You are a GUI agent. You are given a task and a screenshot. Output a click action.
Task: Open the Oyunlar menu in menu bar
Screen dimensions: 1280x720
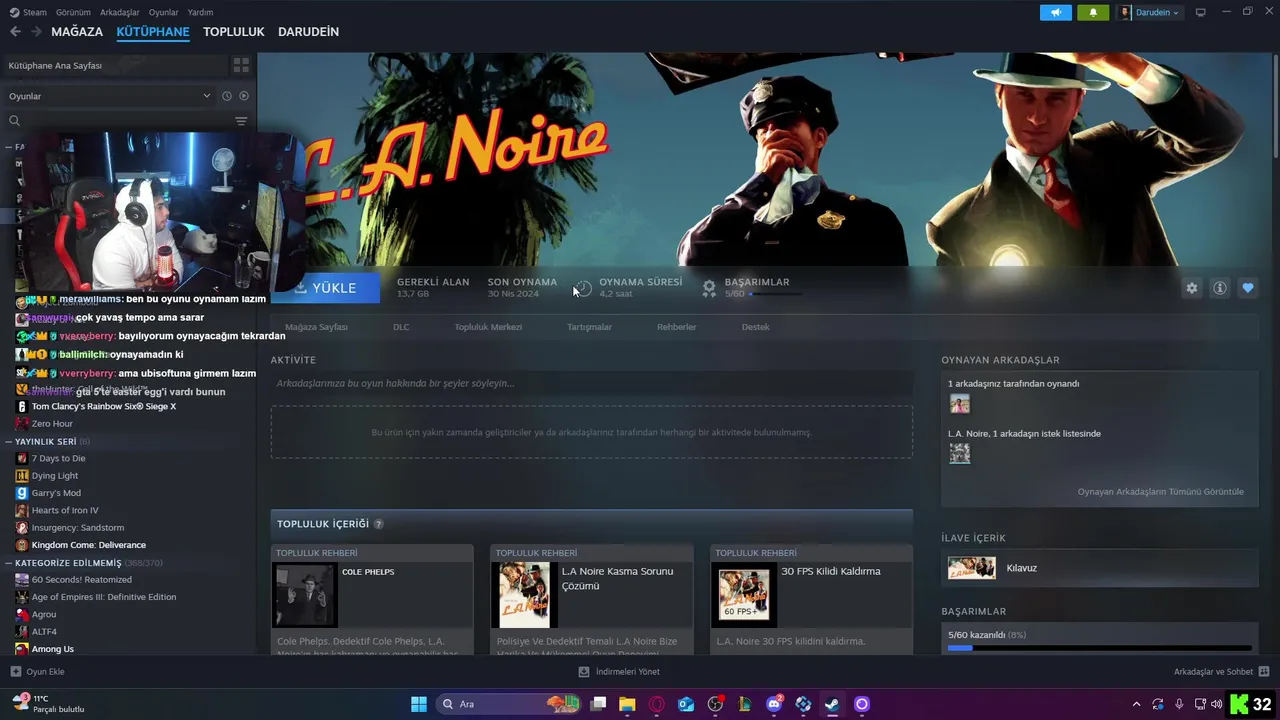tap(163, 12)
